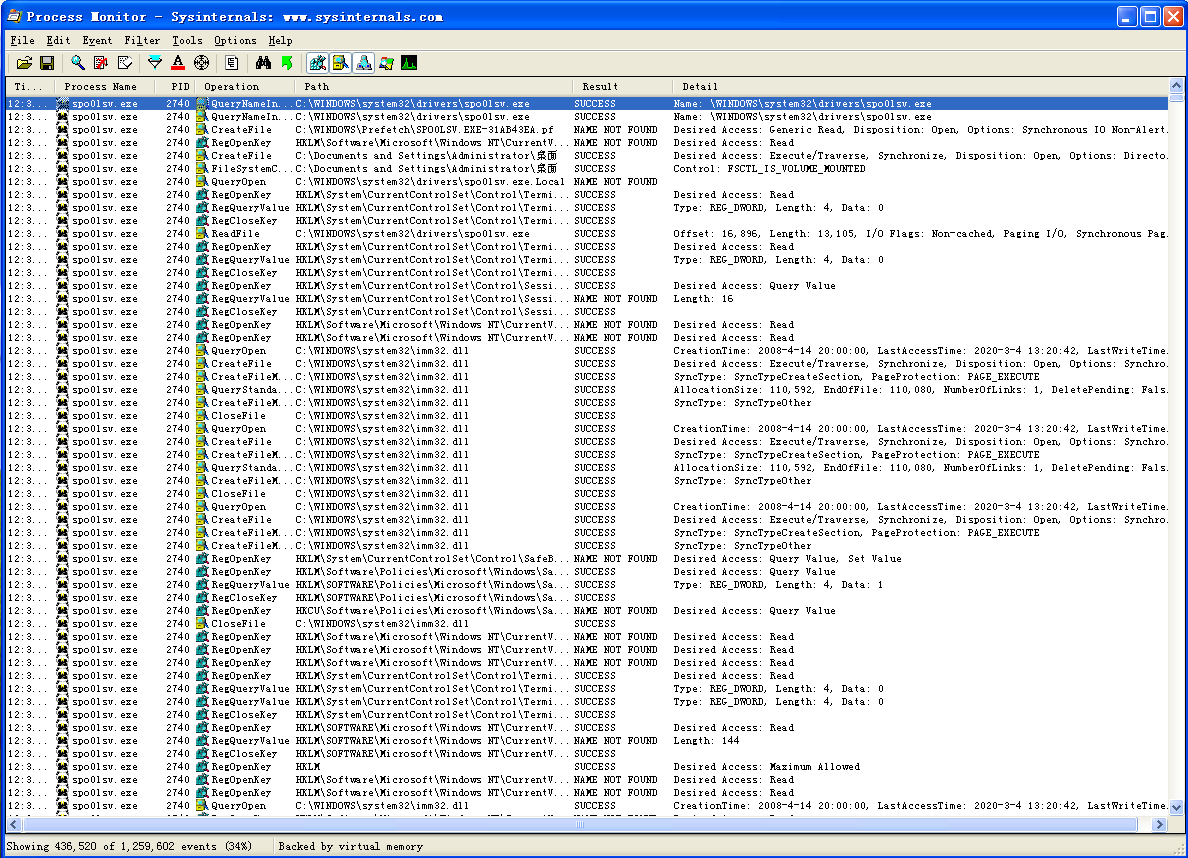This screenshot has width=1188, height=858.
Task: Click horizontal scrollbar left arrow
Action: click(14, 824)
